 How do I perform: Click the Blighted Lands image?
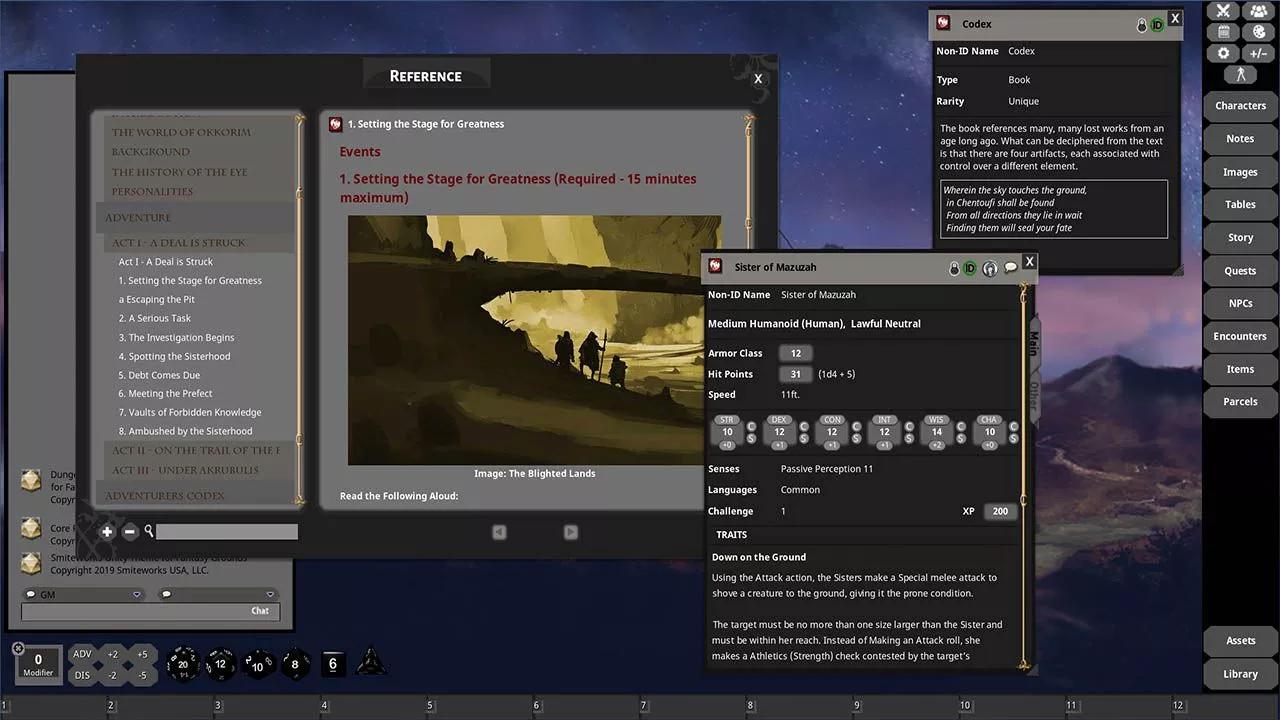coord(534,340)
